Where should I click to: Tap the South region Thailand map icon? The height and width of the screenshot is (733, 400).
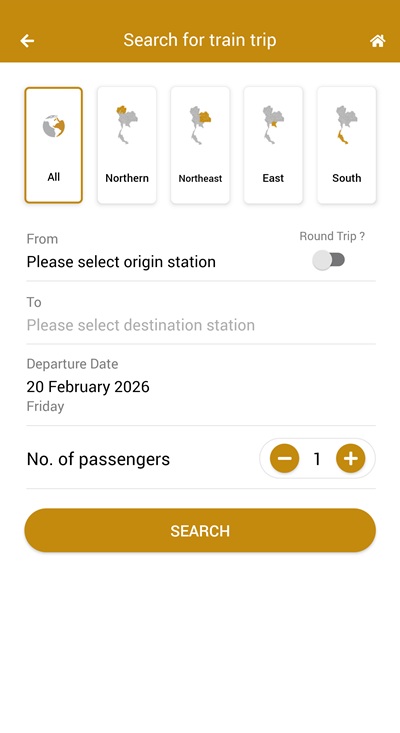[346, 124]
